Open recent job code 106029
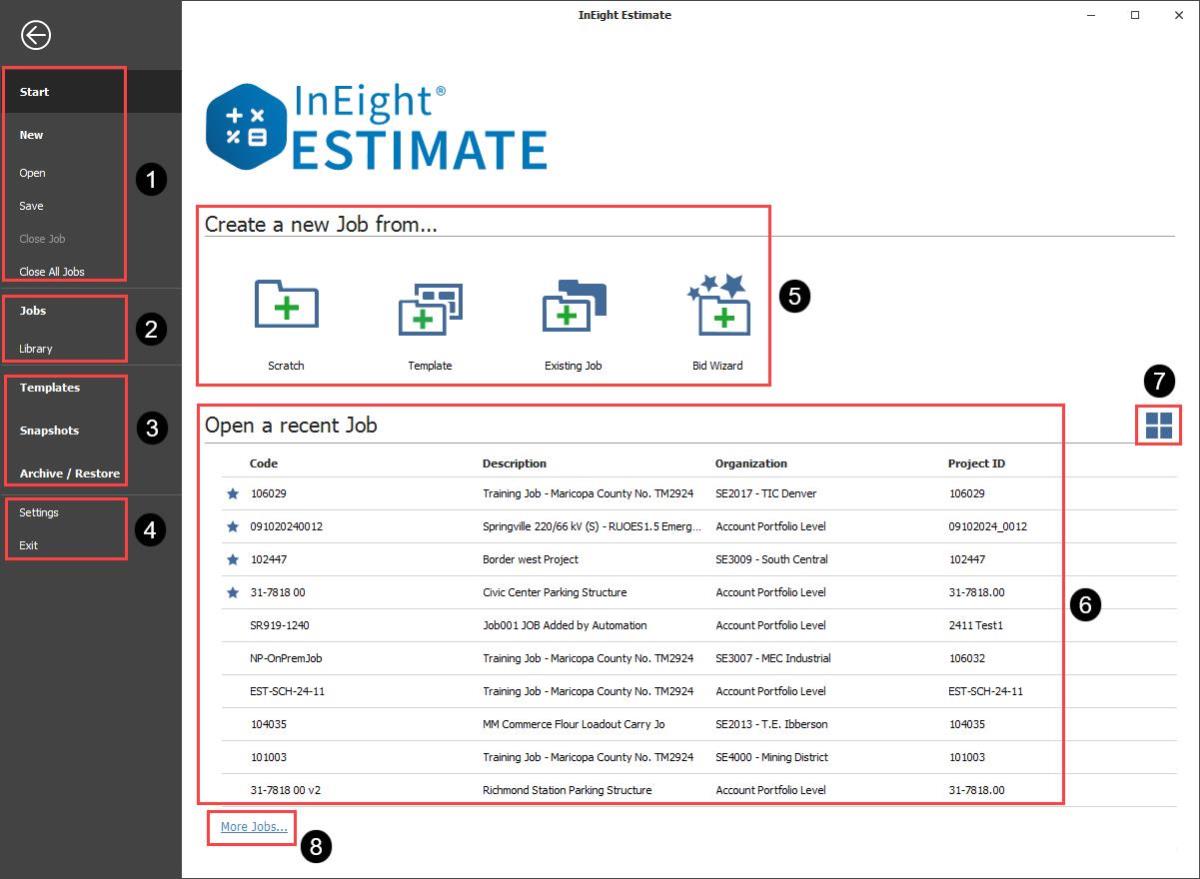1200x879 pixels. coord(268,494)
